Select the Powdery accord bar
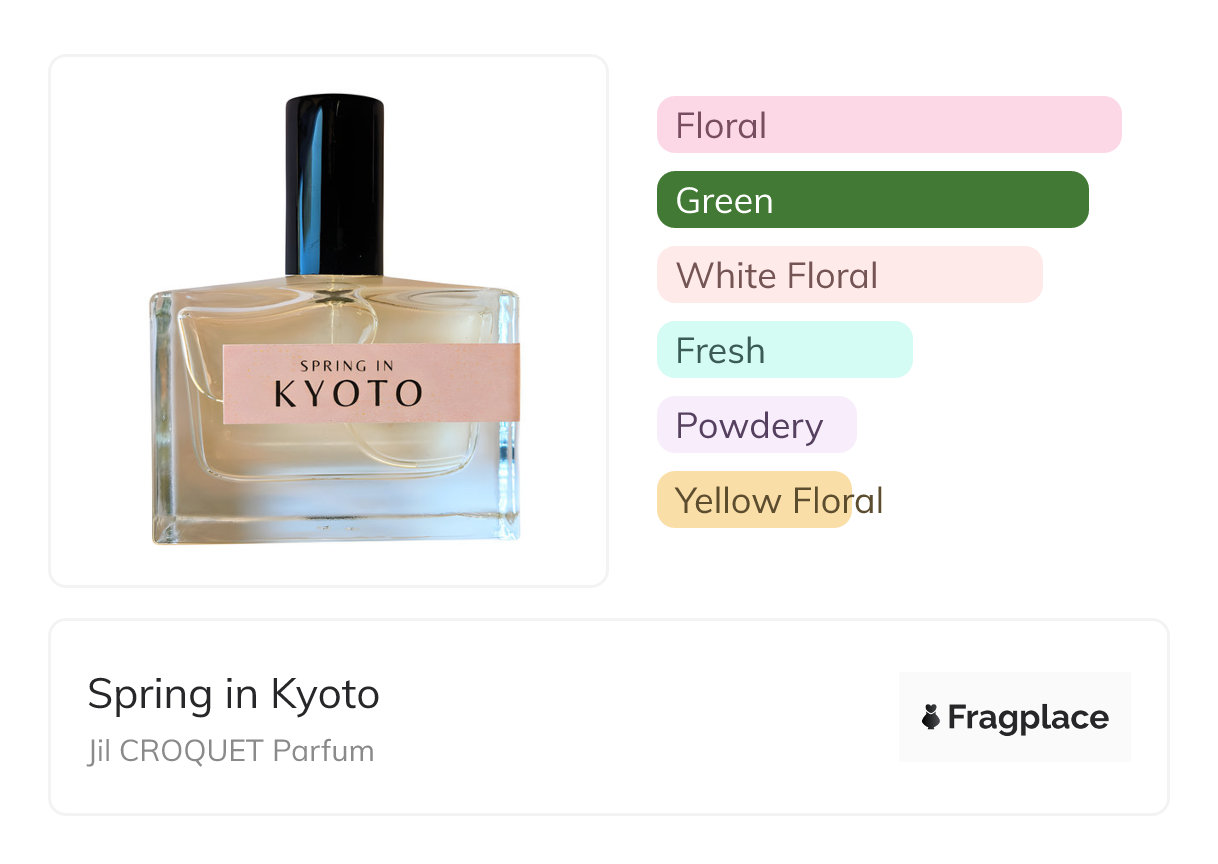This screenshot has width=1218, height=864. tap(756, 425)
